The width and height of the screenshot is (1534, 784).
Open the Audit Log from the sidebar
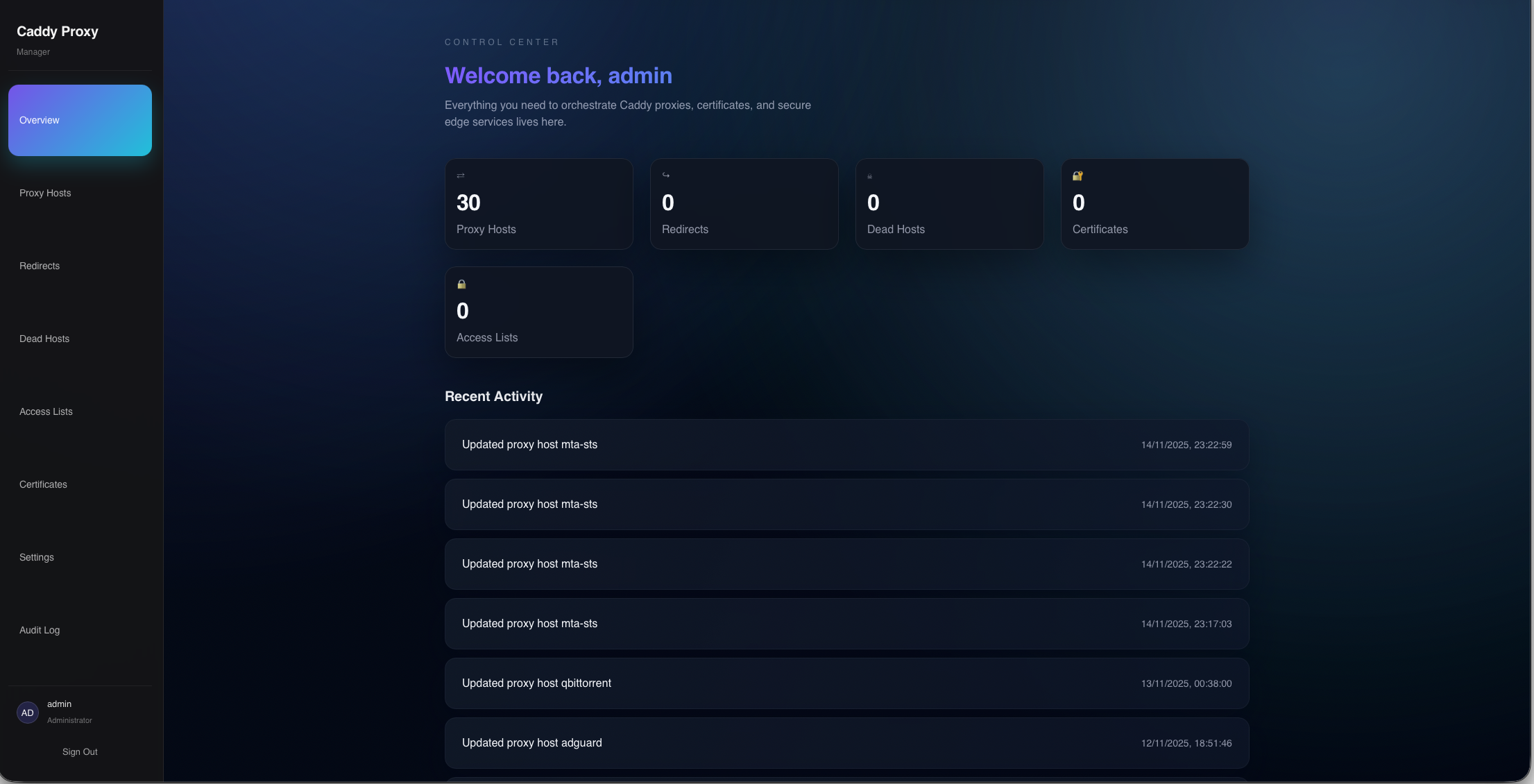pos(40,630)
